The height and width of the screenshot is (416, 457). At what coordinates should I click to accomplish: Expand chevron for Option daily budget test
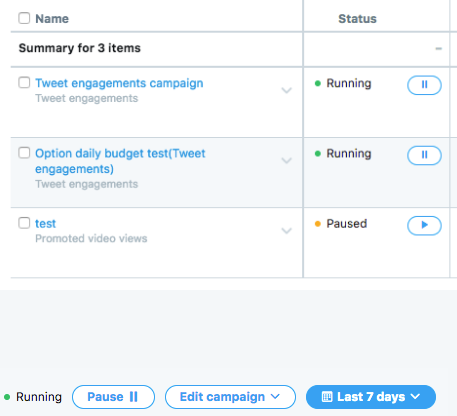click(x=286, y=161)
